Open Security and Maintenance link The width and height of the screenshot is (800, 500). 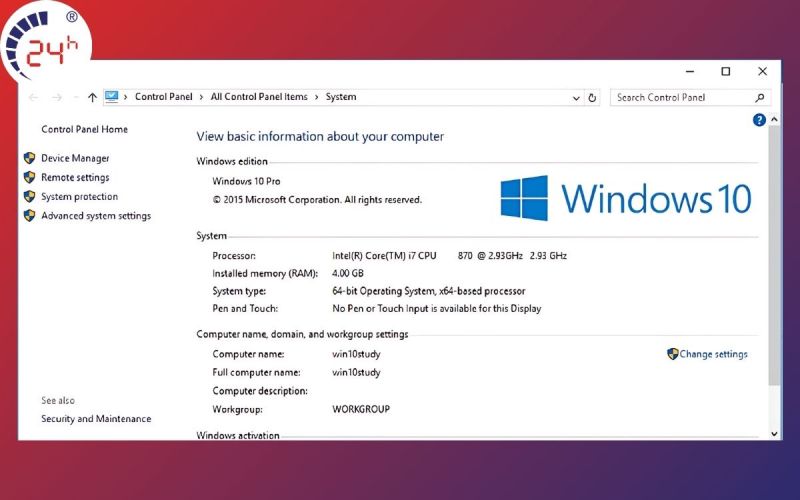click(96, 418)
